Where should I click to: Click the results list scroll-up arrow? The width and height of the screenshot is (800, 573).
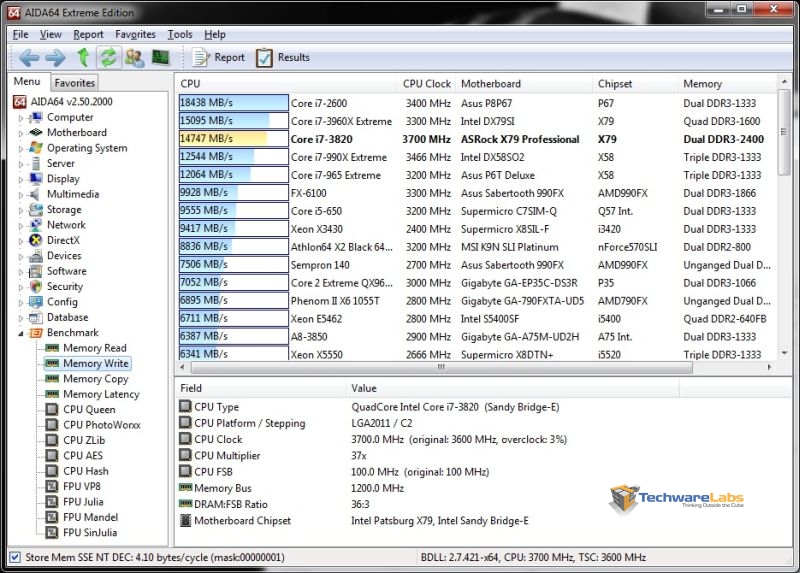(785, 81)
